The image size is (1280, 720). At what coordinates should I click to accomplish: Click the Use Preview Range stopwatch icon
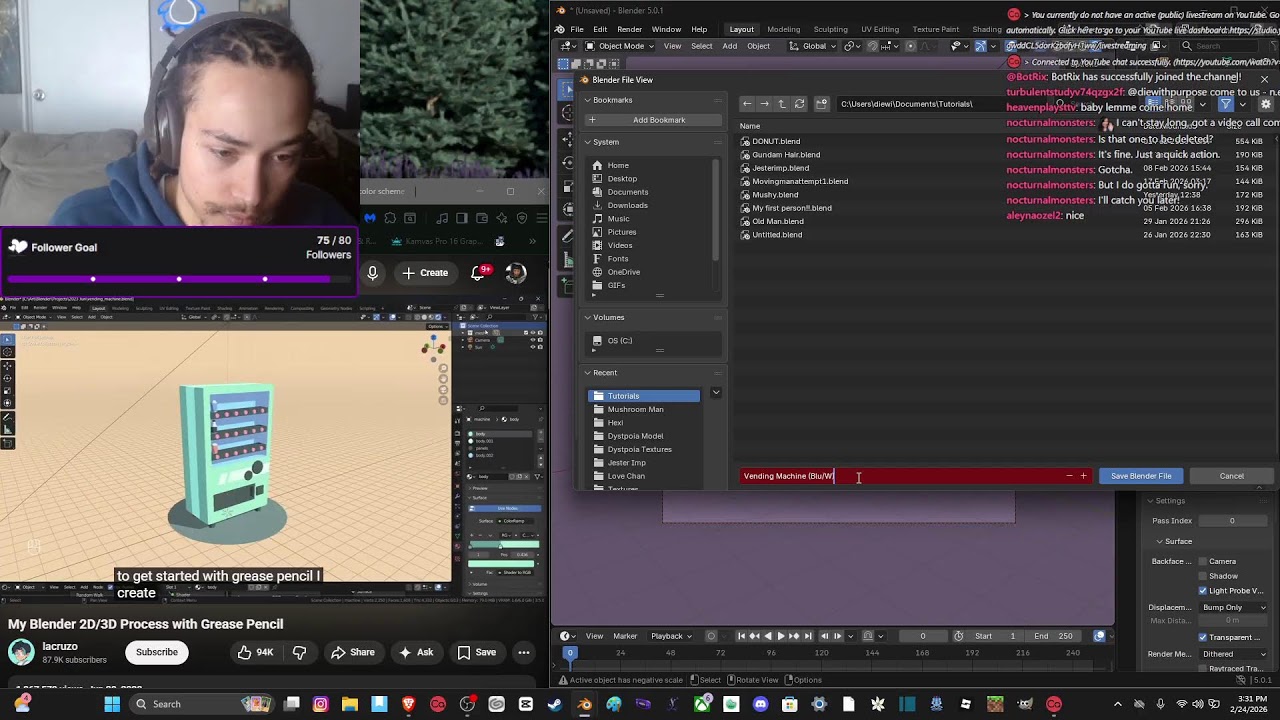click(x=959, y=636)
